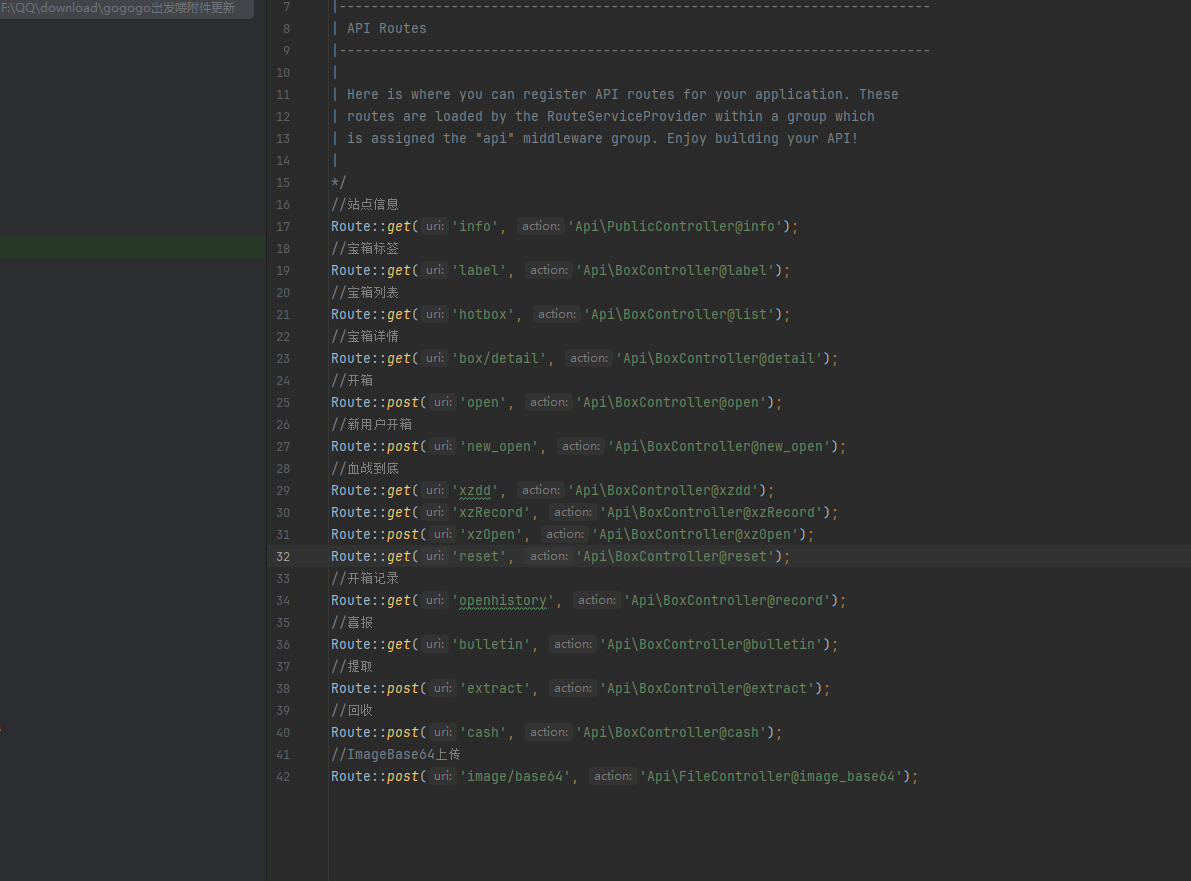Click the 'post' method on the 'open' route
The height and width of the screenshot is (881, 1191).
403,403
